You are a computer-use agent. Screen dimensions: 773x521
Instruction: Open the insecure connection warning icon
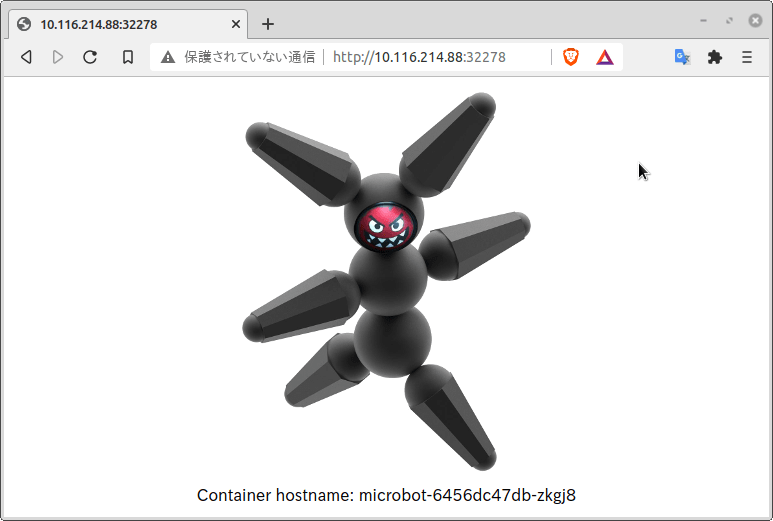[168, 57]
